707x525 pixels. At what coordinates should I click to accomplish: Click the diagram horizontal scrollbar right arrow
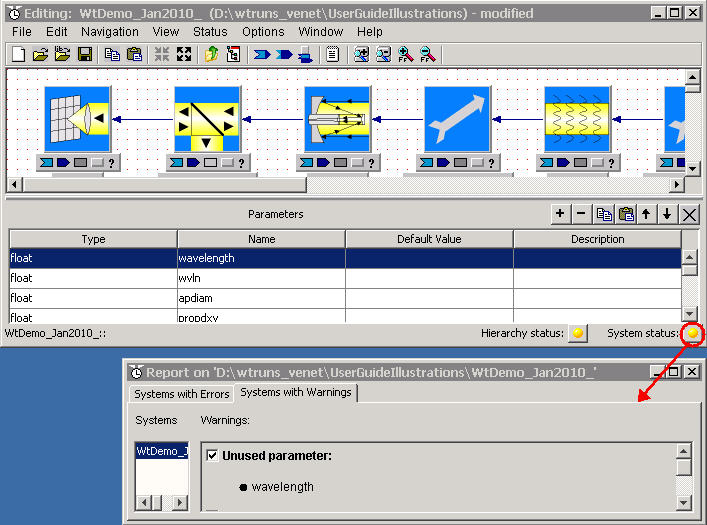point(676,184)
